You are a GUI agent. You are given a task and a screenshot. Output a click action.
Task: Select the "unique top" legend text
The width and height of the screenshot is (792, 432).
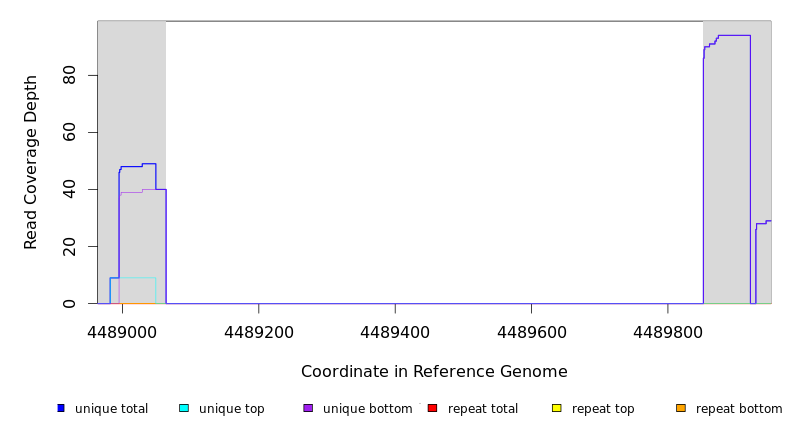231,409
